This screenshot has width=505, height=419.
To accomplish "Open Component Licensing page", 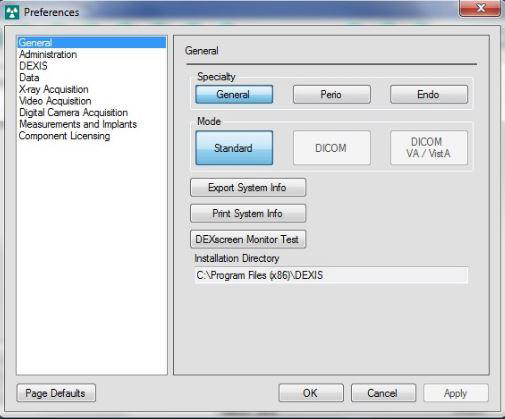I will click(x=64, y=136).
